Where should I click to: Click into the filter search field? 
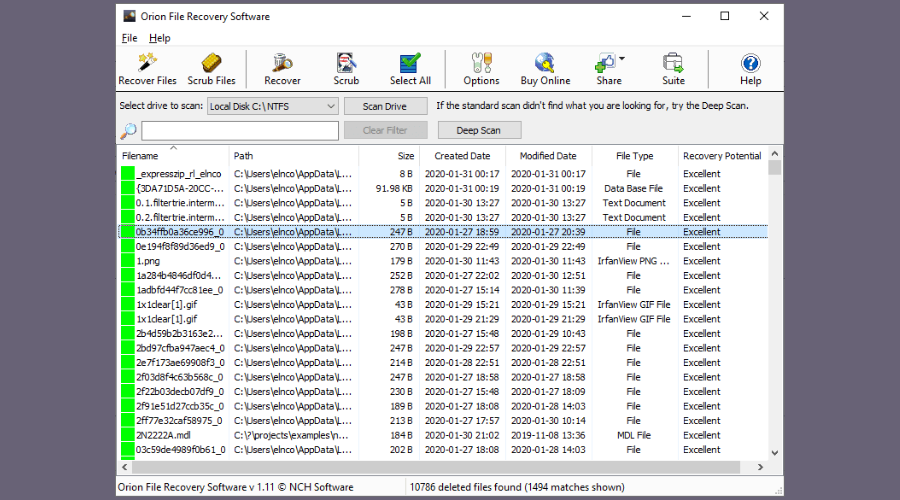click(x=240, y=130)
